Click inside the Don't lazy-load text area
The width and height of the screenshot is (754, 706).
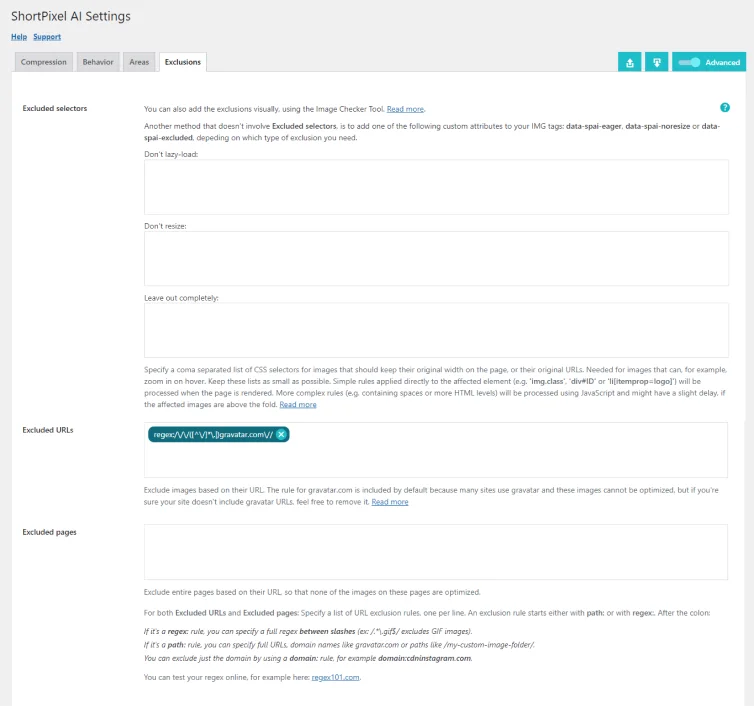436,187
